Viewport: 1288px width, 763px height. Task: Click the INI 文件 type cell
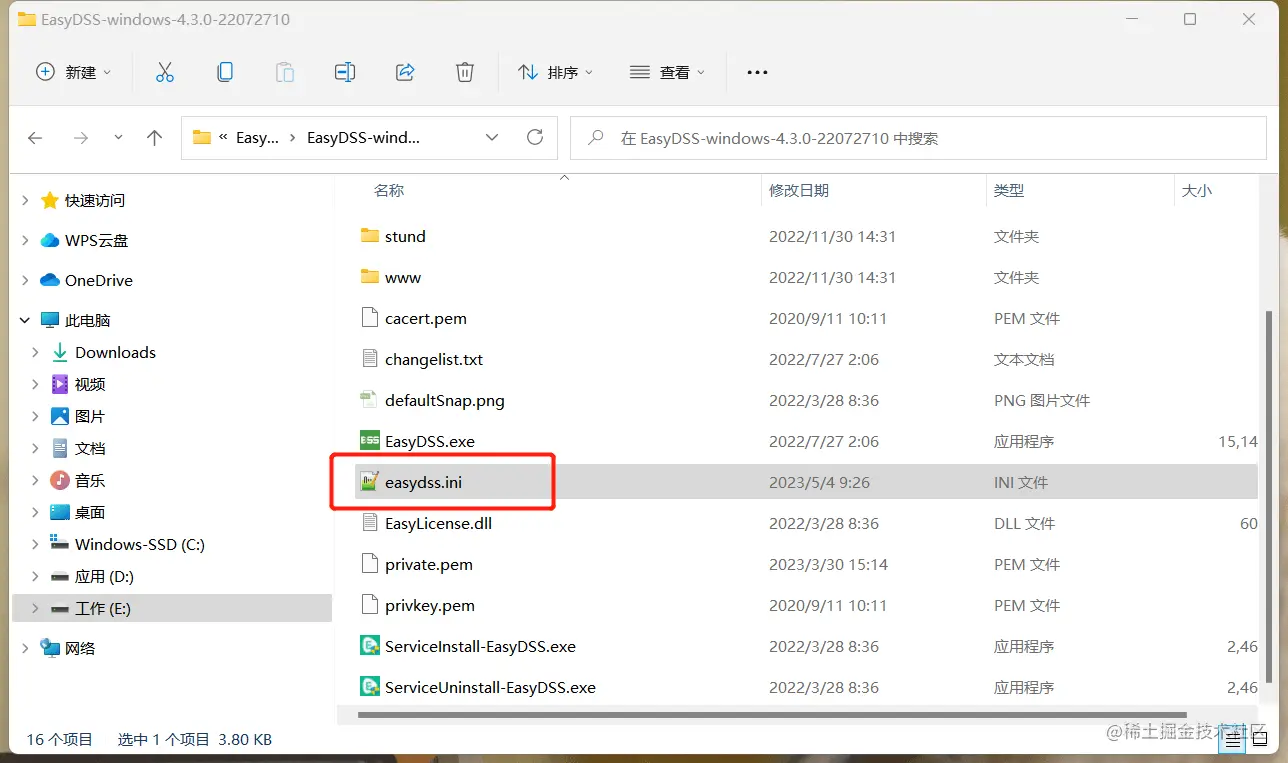pos(1021,482)
